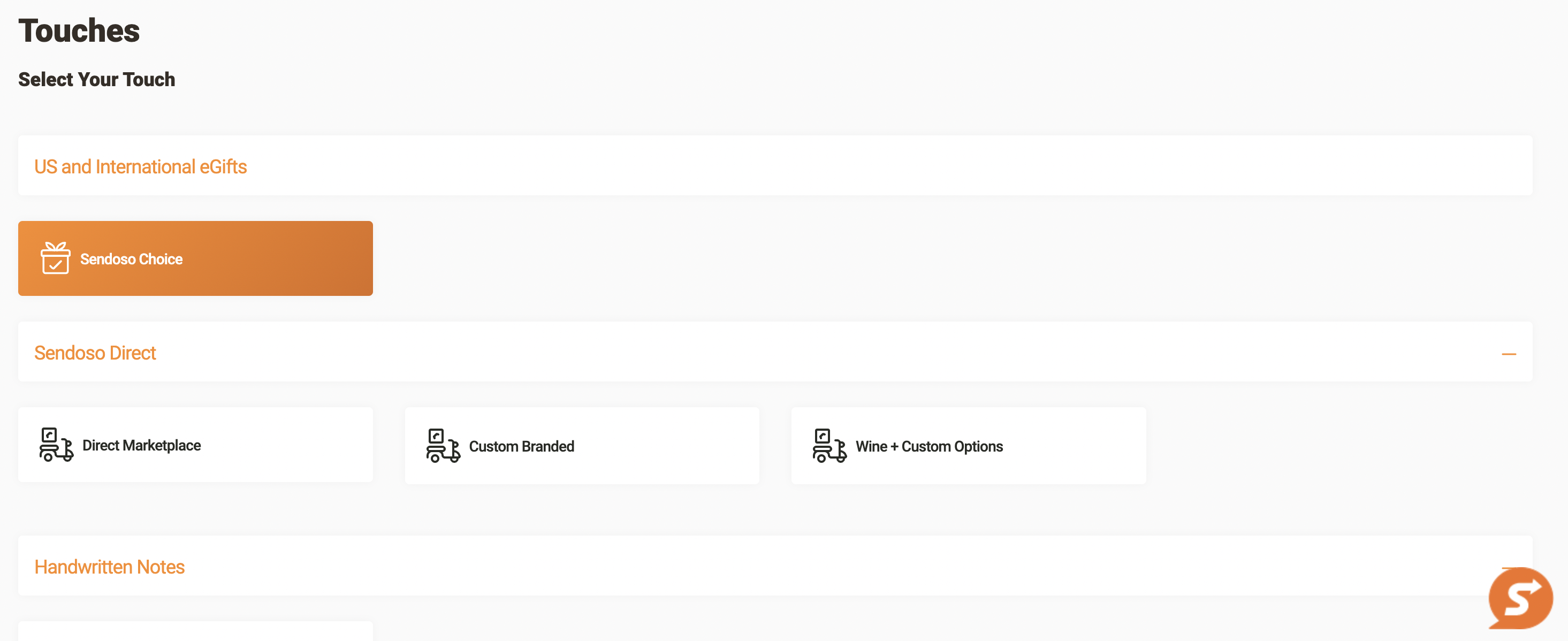This screenshot has height=641, width=1568.
Task: Click the Touches page heading
Action: (79, 30)
